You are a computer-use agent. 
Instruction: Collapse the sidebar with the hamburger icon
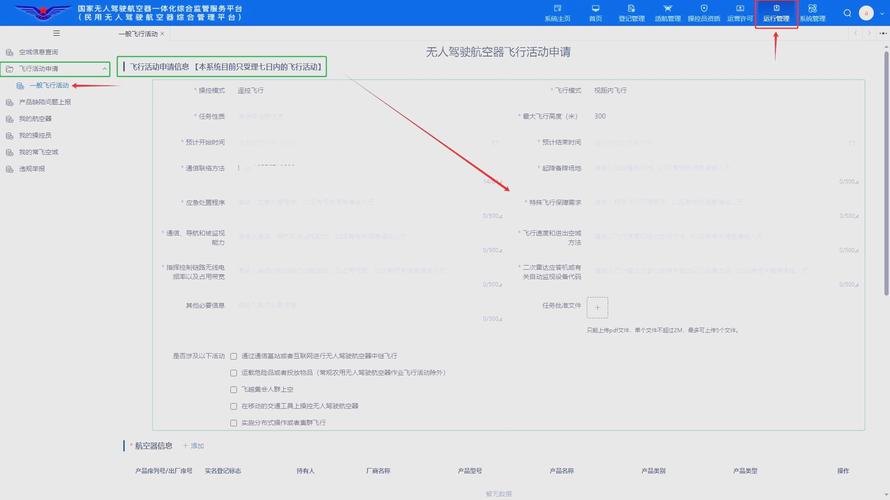point(56,33)
